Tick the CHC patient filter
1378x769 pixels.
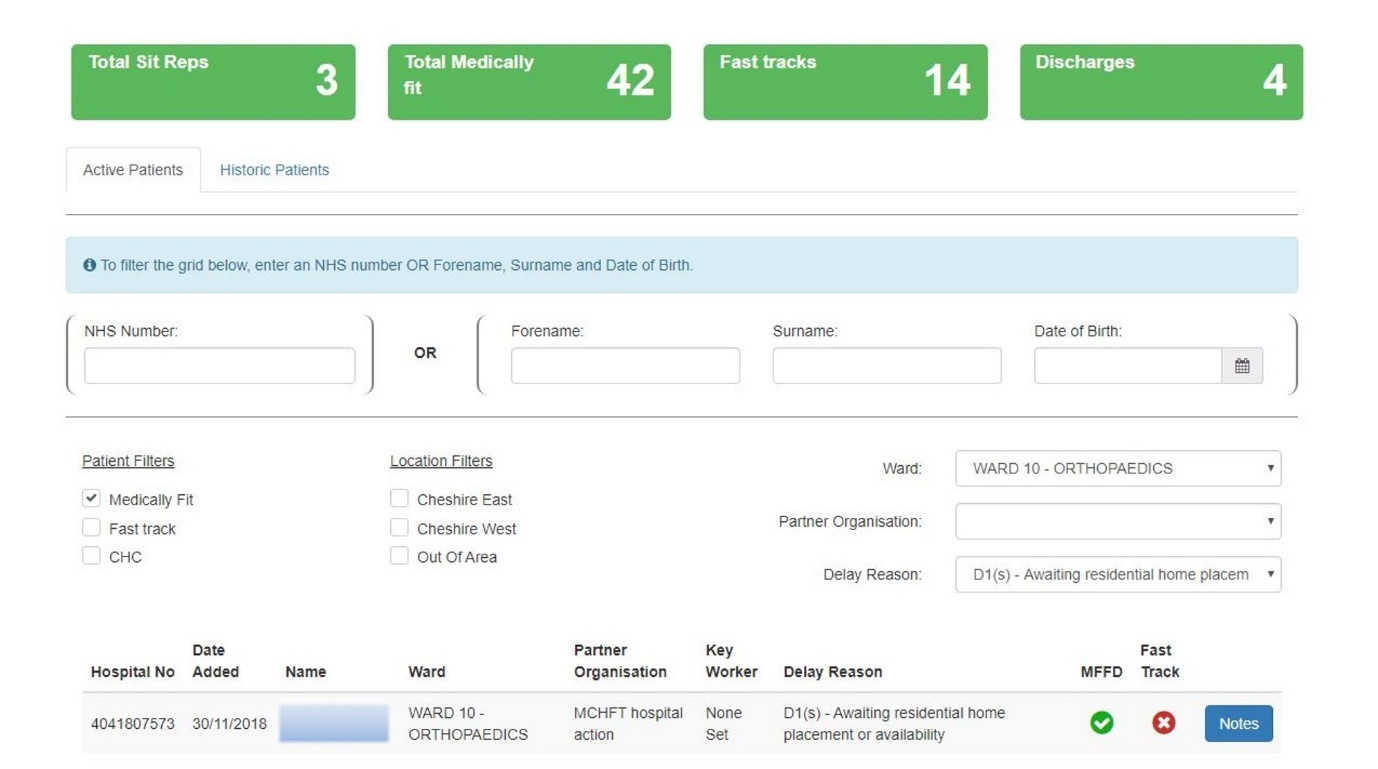pyautogui.click(x=92, y=556)
